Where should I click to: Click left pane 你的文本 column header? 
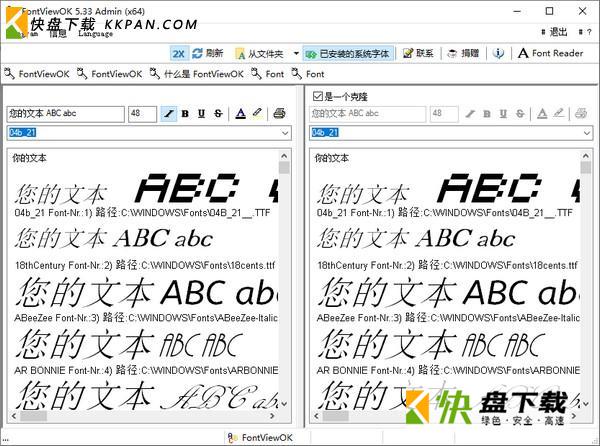[x=29, y=158]
